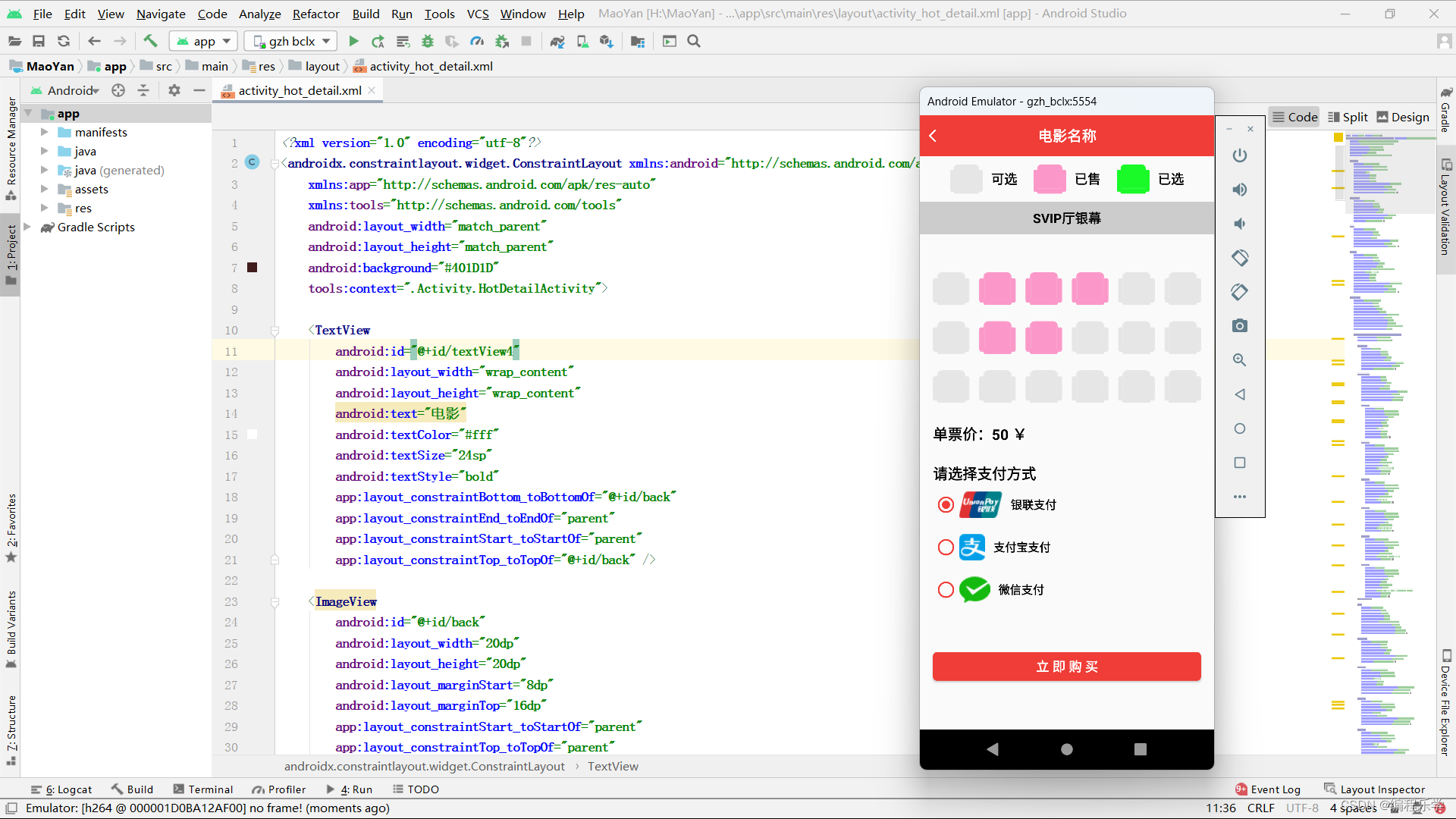Take emulator screenshot with camera icon

pyautogui.click(x=1240, y=326)
